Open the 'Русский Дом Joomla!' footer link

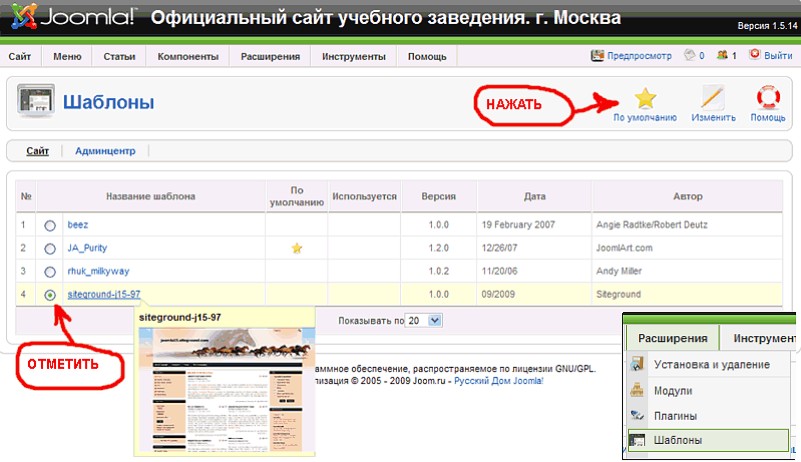pyautogui.click(x=499, y=381)
